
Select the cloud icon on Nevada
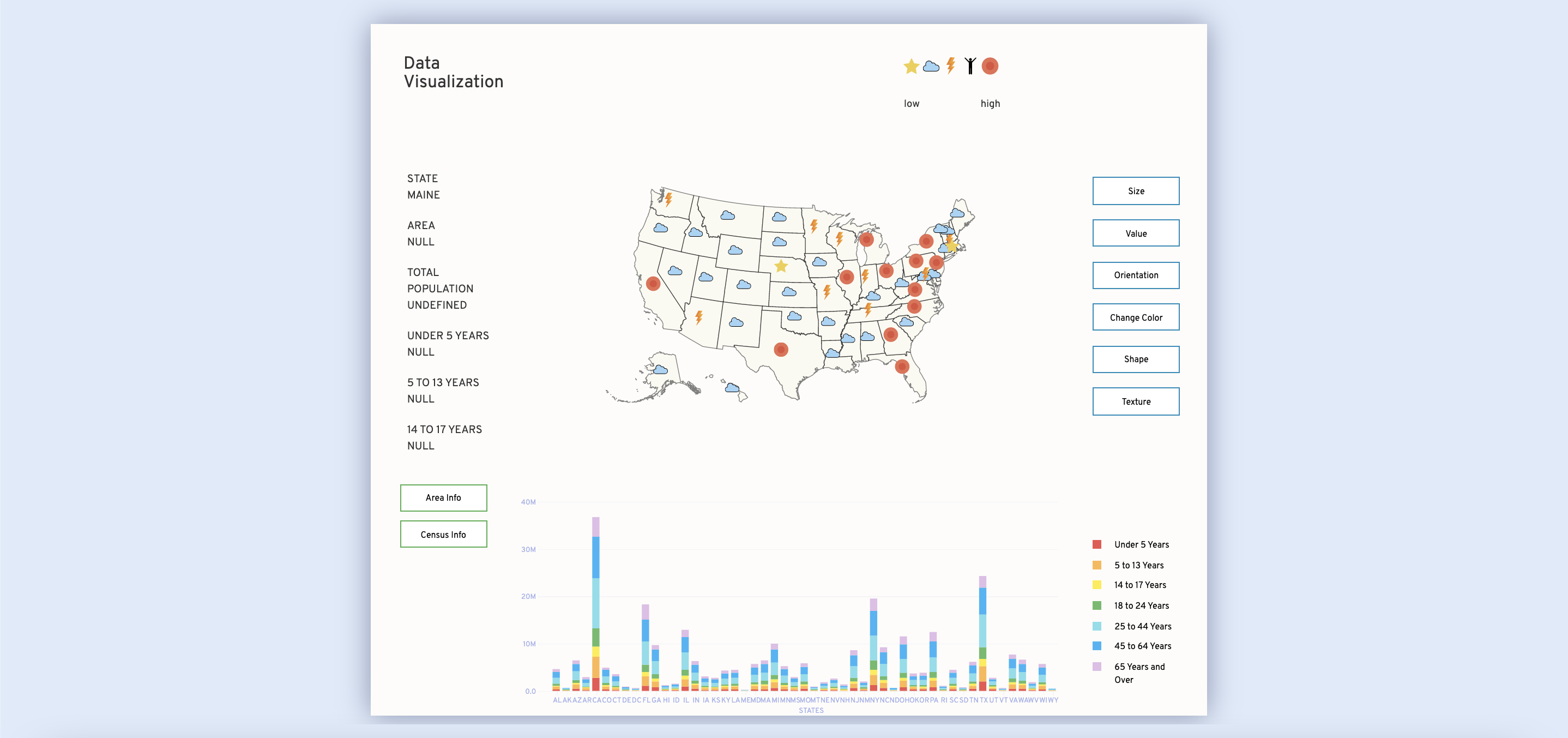tap(674, 271)
